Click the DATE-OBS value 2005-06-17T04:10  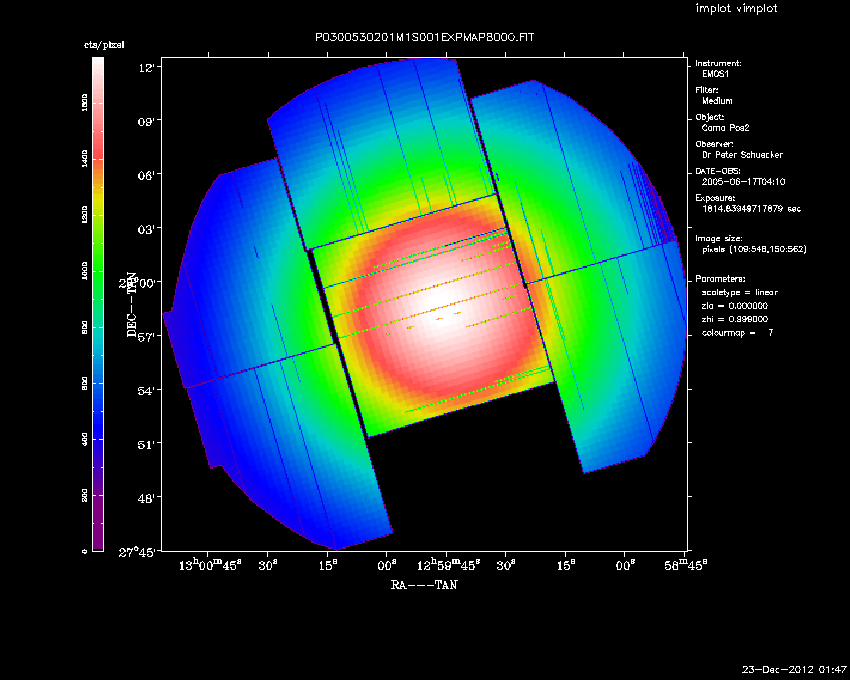736,182
